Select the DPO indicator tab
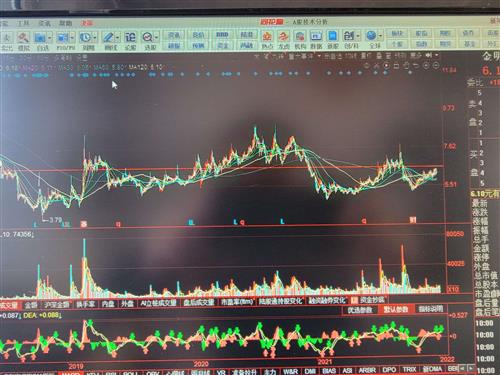The image size is (500, 375). coord(389,370)
